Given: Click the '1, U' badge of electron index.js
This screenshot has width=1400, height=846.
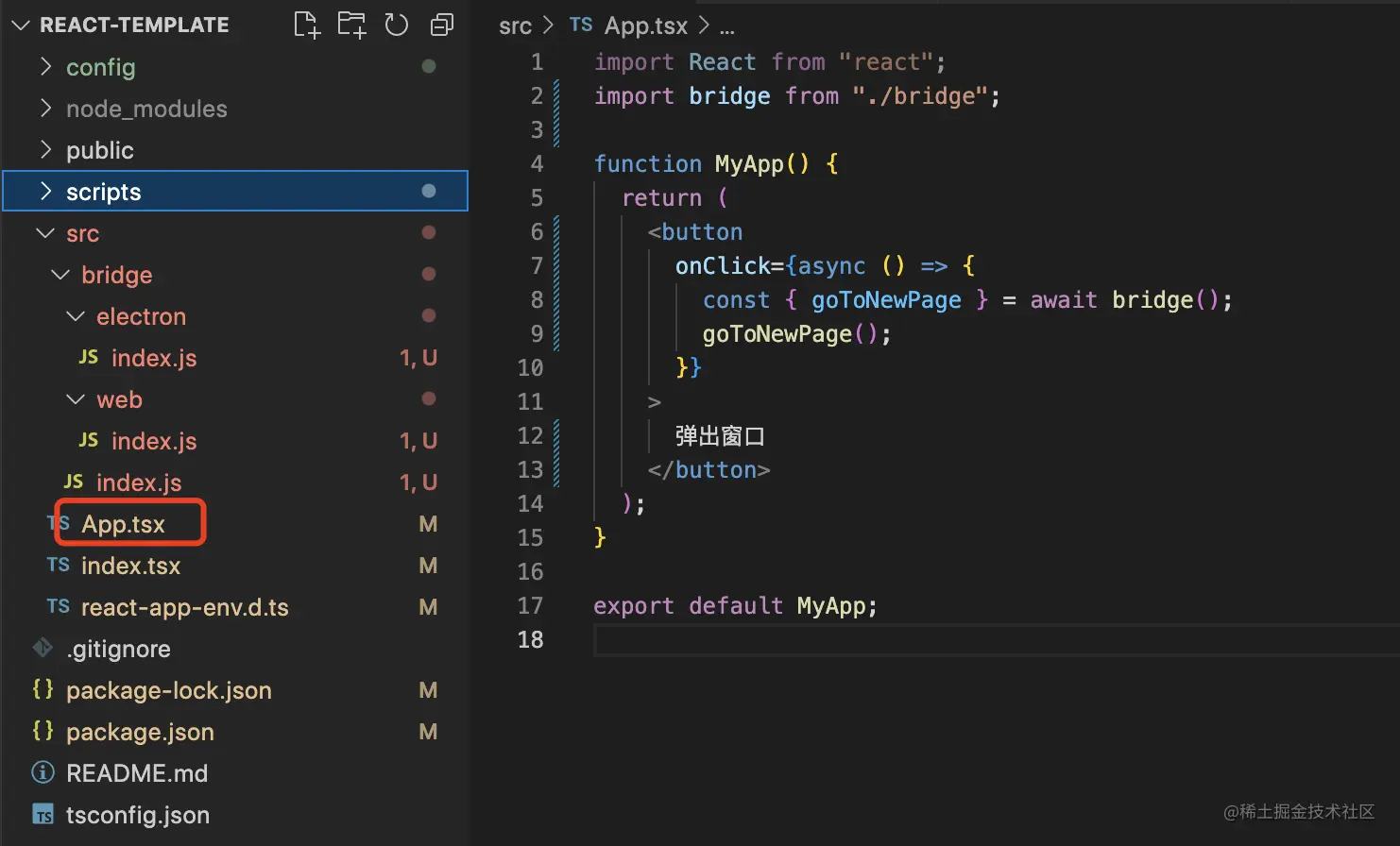Looking at the screenshot, I should click(x=418, y=358).
